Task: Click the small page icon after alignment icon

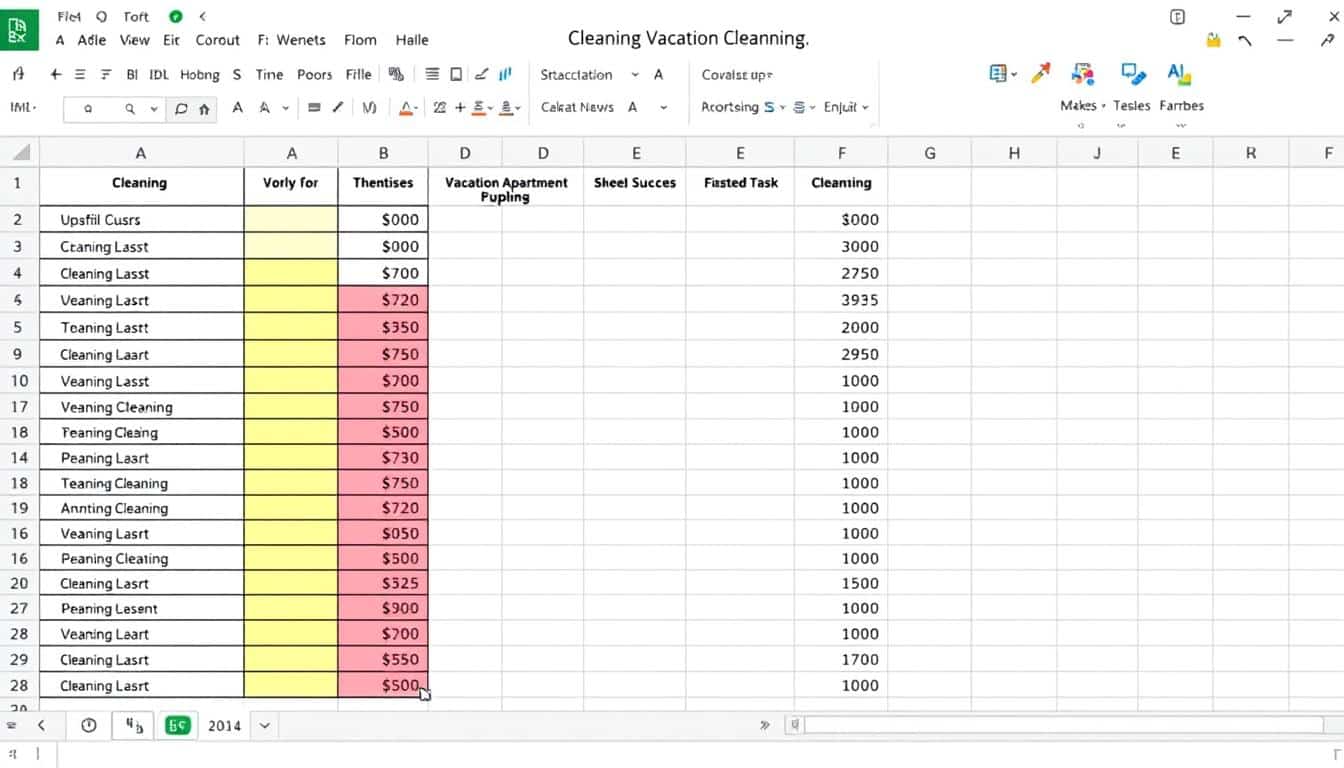Action: click(456, 74)
